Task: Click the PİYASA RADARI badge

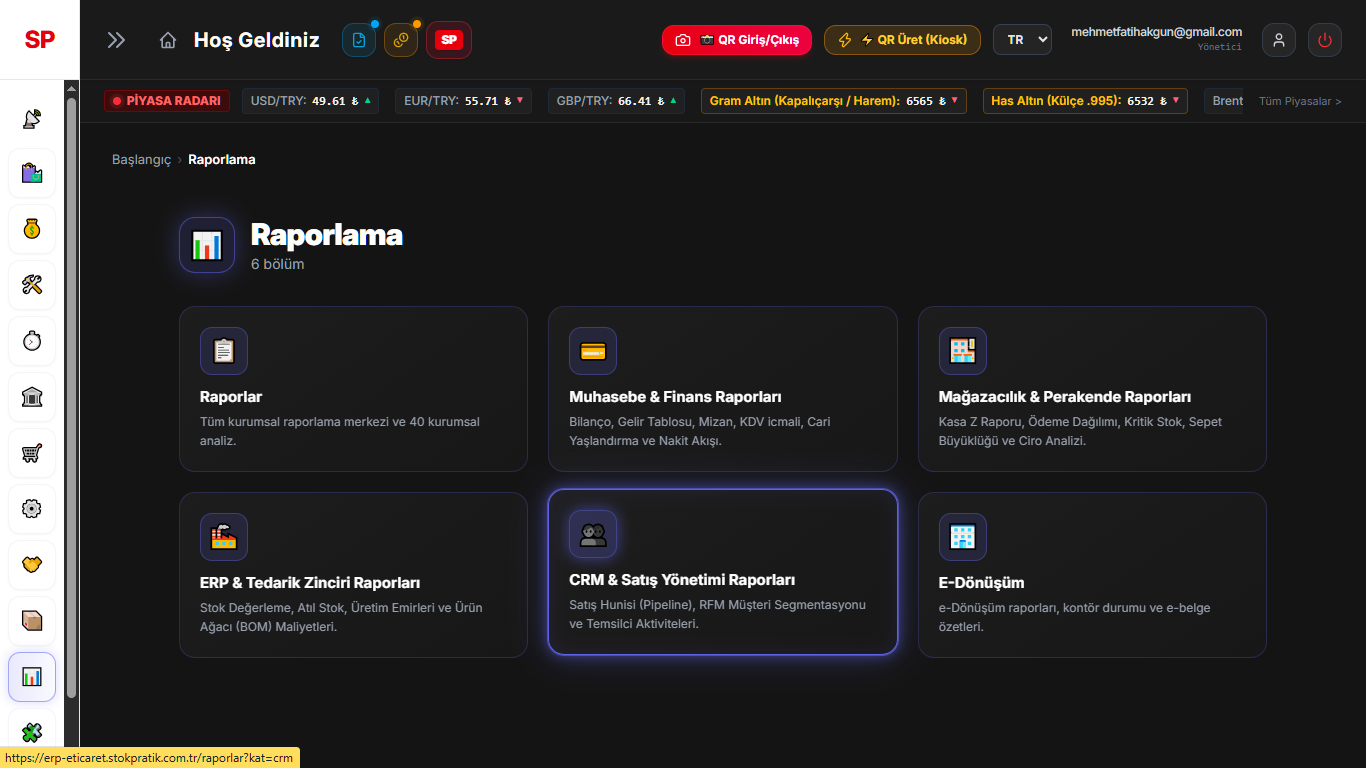Action: coord(167,101)
